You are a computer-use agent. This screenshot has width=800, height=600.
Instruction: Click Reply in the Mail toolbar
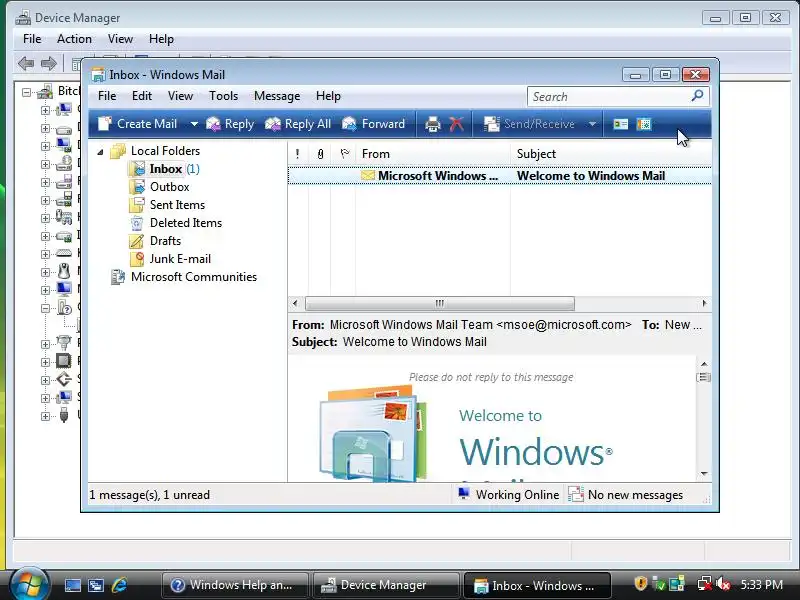tap(230, 124)
